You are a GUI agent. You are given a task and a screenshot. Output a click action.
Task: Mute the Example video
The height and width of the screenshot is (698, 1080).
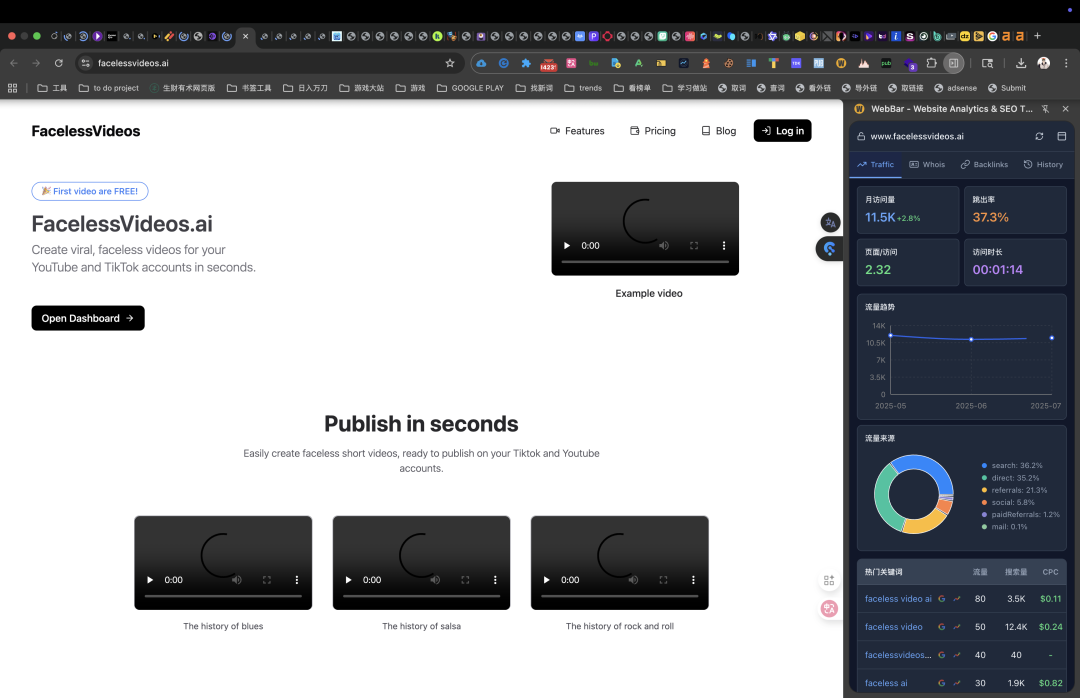663,246
